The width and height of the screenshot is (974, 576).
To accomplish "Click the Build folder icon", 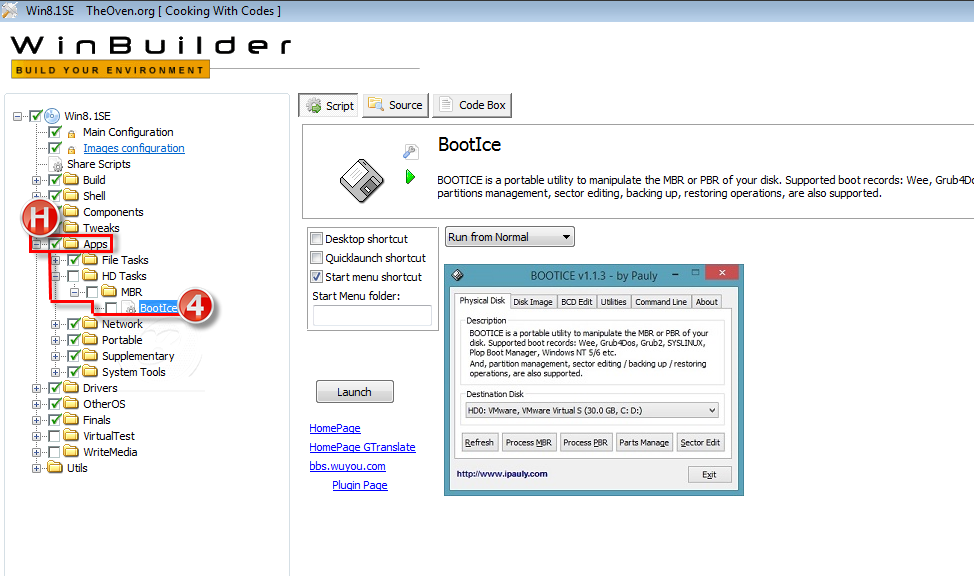I will (71, 180).
